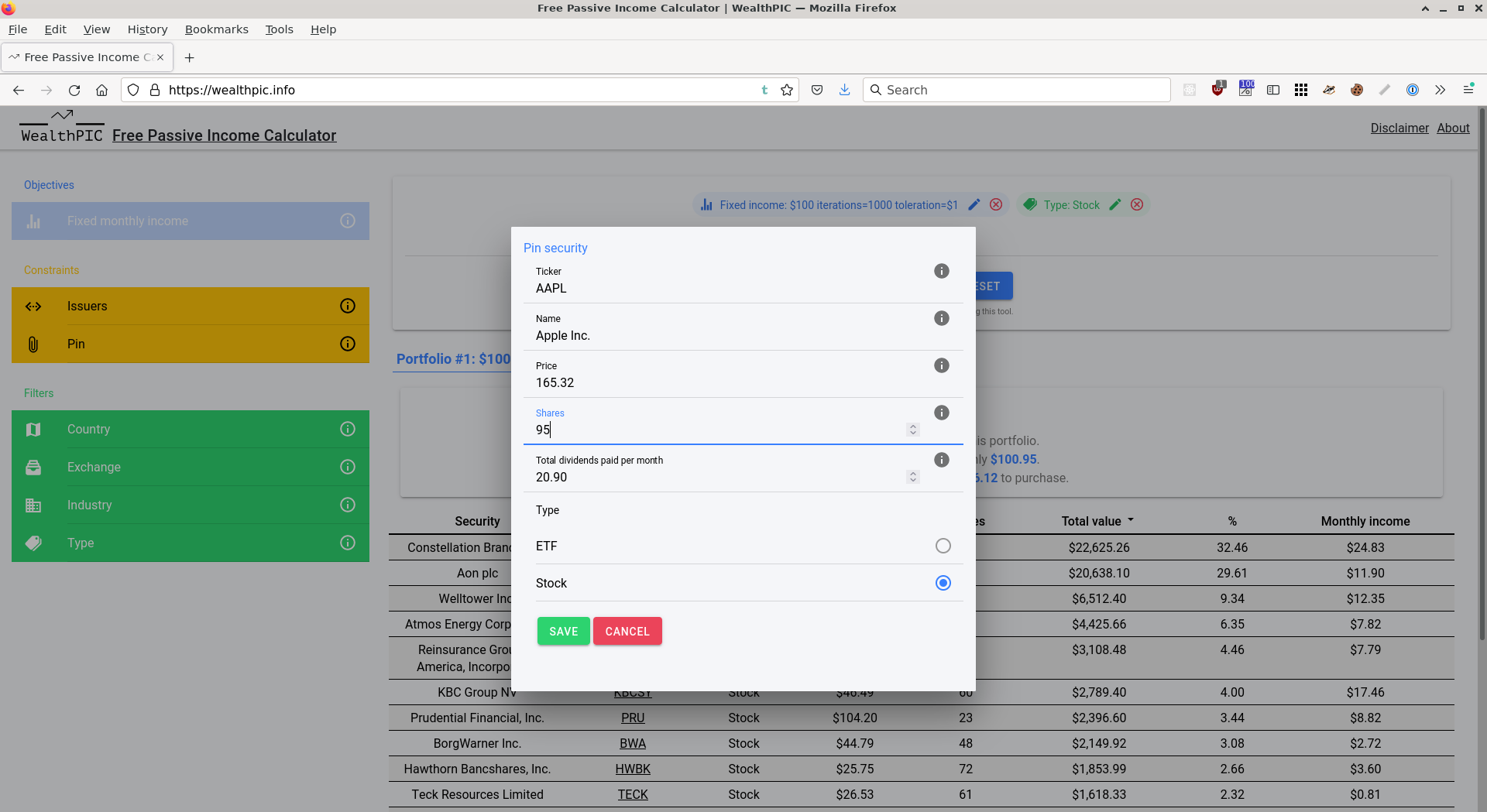
Task: Open the BWA ticker link
Action: pyautogui.click(x=633, y=743)
